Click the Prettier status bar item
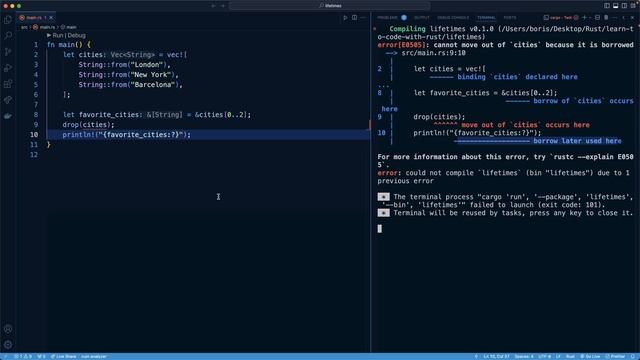Screen dimensions: 640x360 [x=616, y=356]
